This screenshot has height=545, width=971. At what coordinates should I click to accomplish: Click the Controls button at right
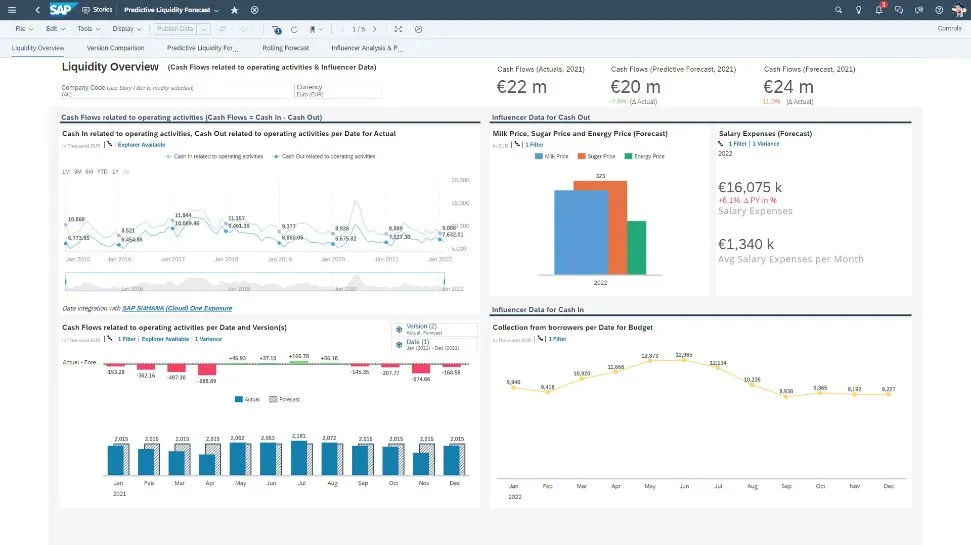tap(949, 29)
